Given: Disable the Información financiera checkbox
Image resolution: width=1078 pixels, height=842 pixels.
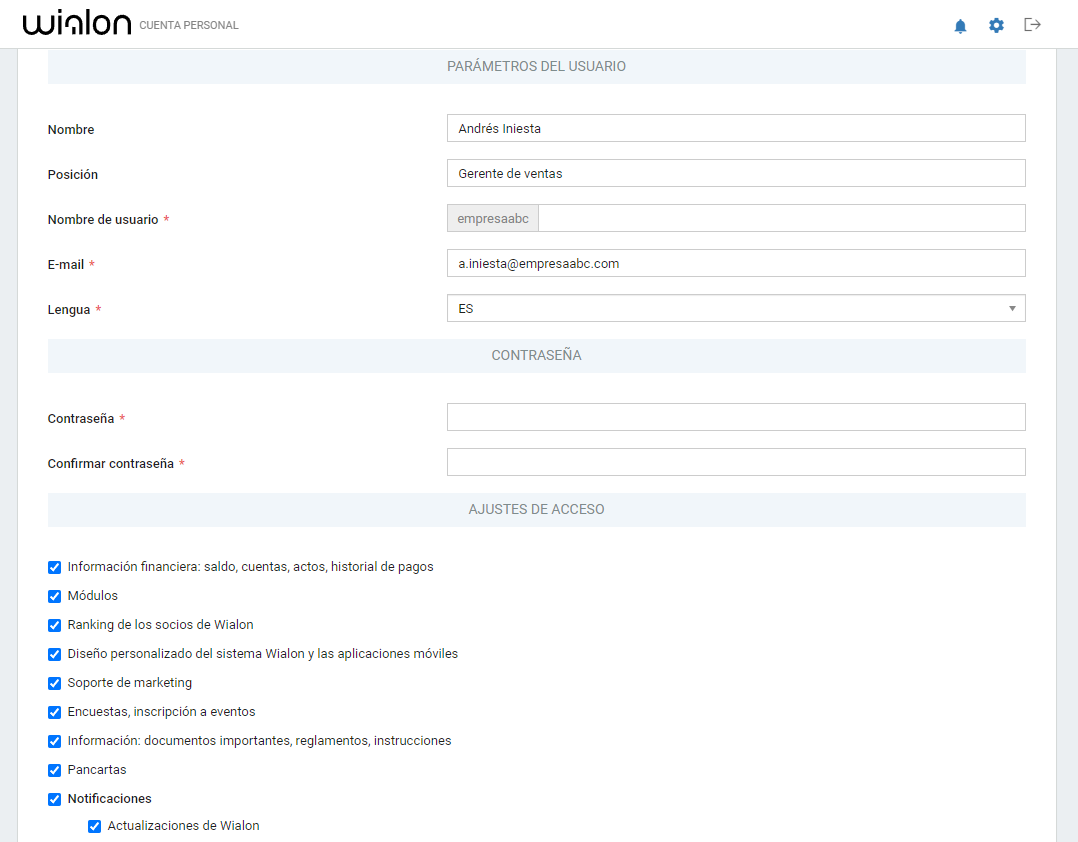Looking at the screenshot, I should coord(54,567).
